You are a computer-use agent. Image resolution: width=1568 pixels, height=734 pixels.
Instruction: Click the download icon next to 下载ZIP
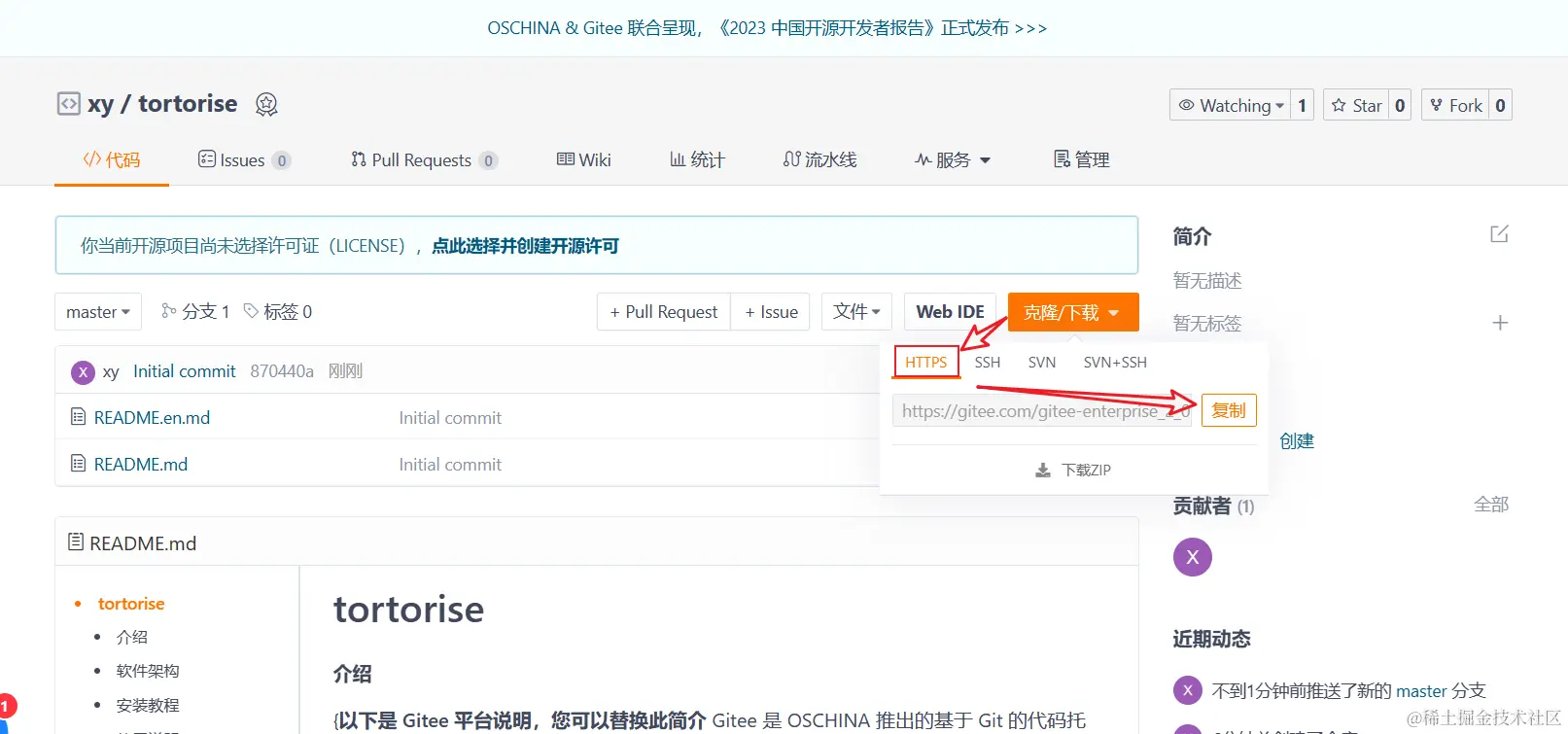click(x=1043, y=471)
